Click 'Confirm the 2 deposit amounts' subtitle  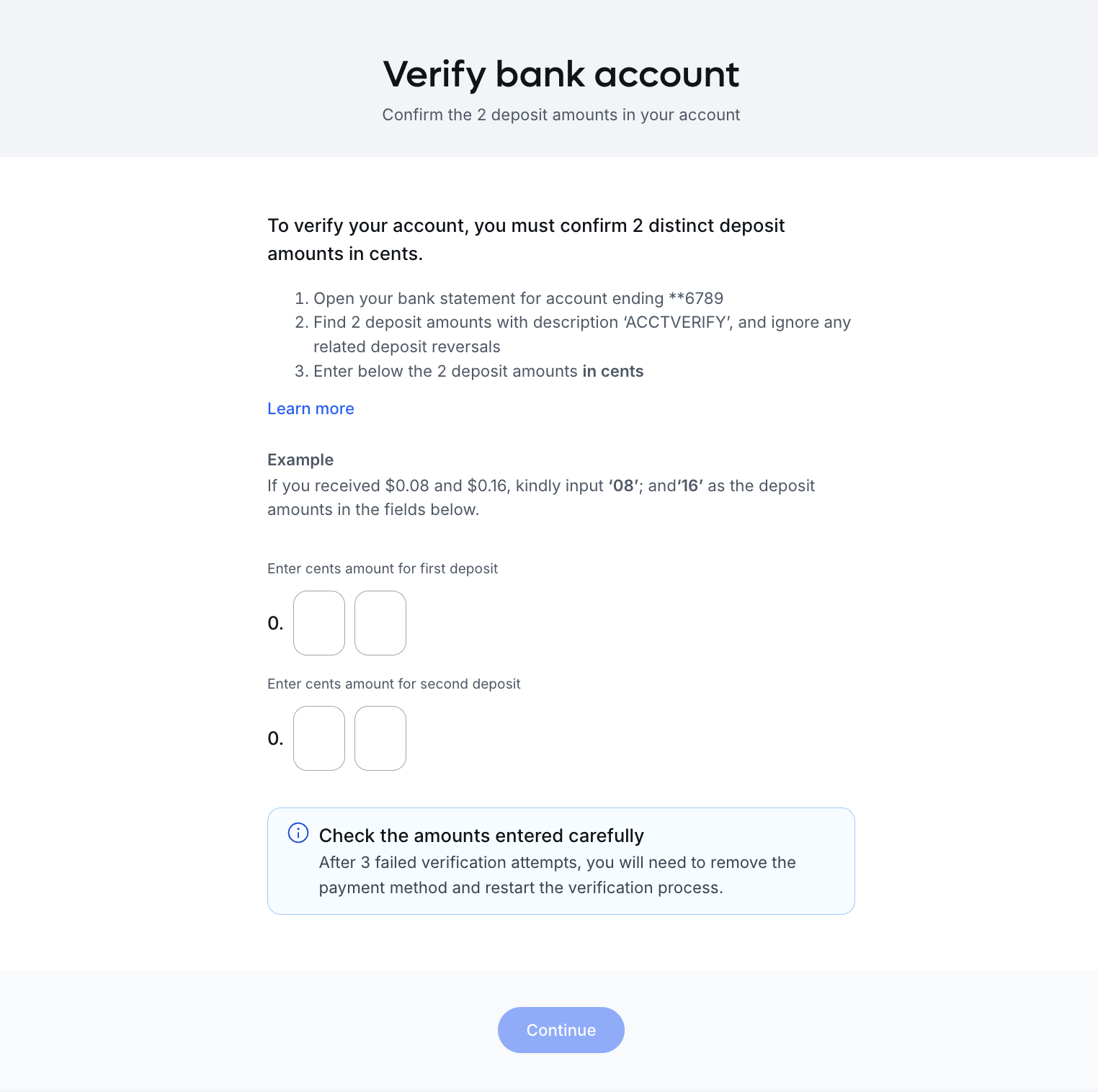[561, 115]
